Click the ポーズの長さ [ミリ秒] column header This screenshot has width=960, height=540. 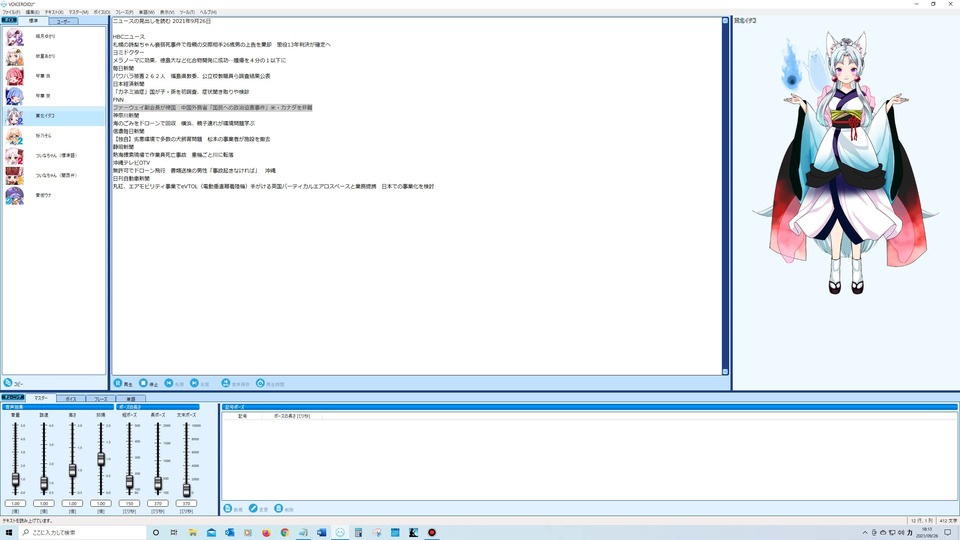[292, 416]
